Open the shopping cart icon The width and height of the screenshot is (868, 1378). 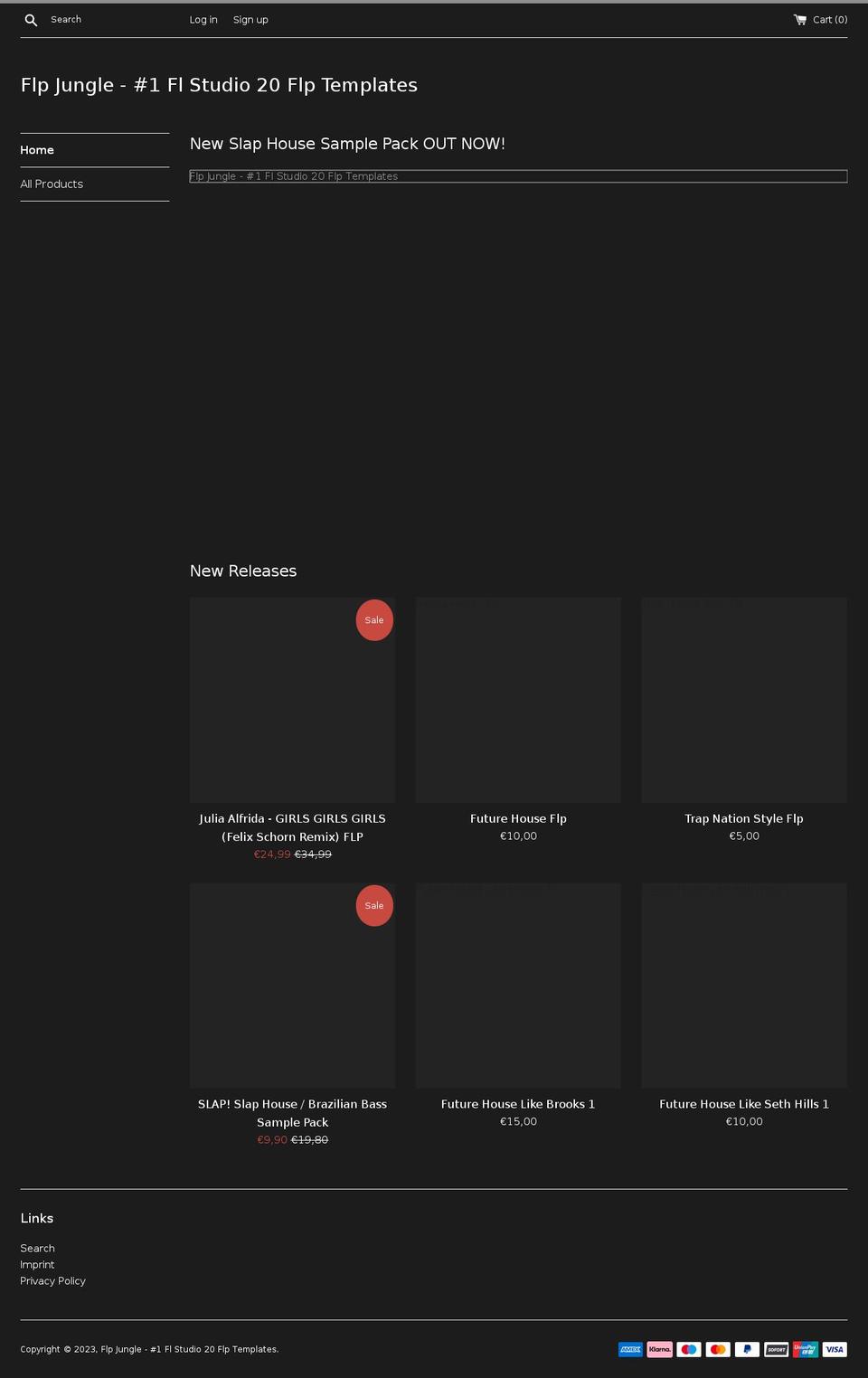800,19
